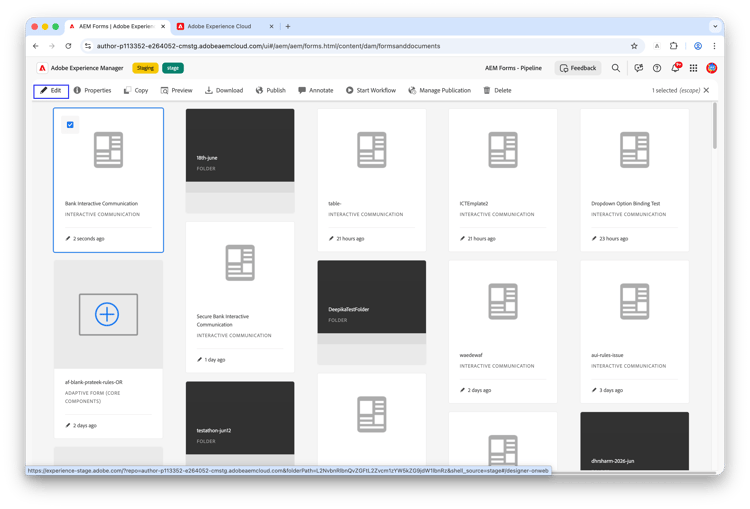The height and width of the screenshot is (509, 750).
Task: Delete the selected item
Action: tap(497, 90)
